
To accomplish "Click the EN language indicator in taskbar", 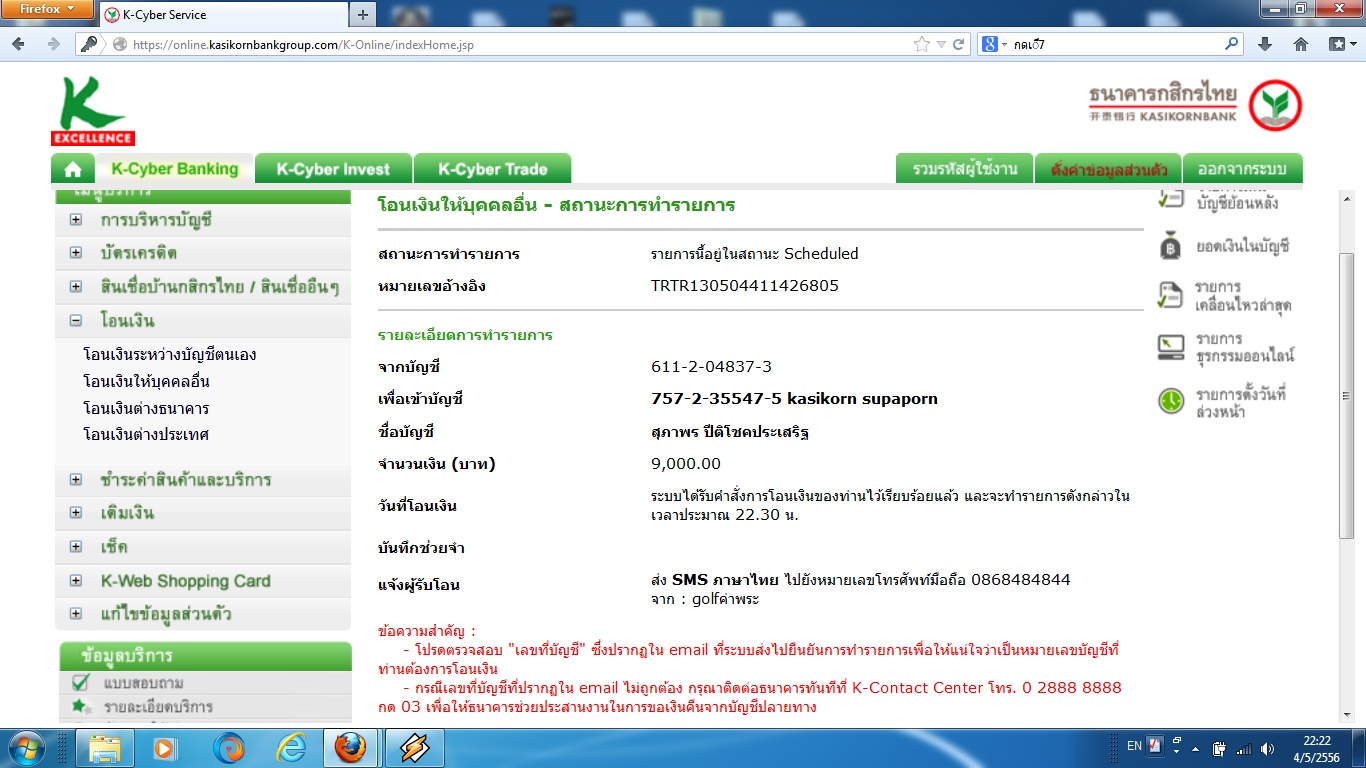I will [x=1134, y=747].
